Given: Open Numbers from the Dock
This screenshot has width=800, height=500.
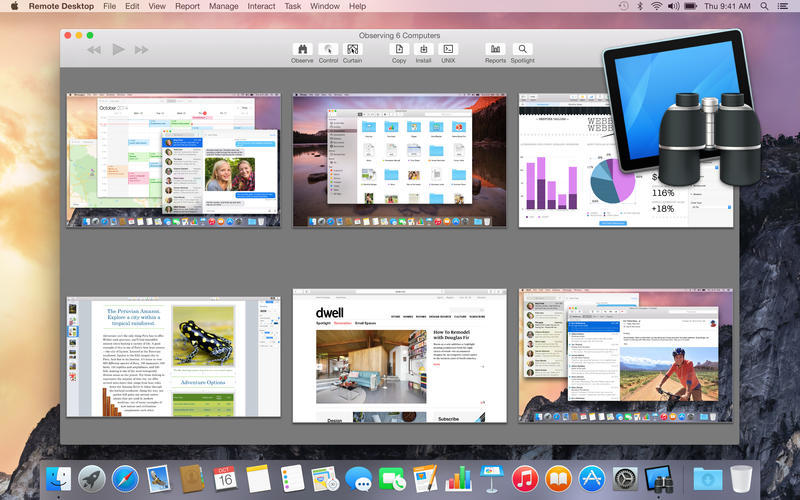Looking at the screenshot, I should pos(458,479).
